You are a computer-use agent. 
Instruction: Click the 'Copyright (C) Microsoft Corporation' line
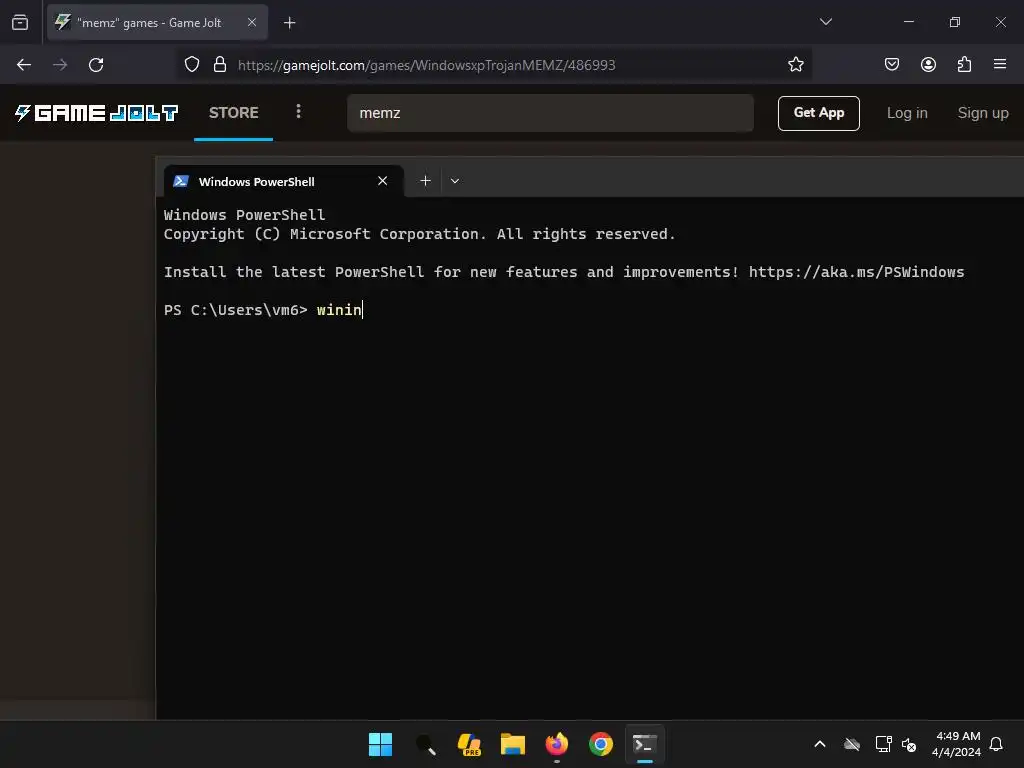(x=419, y=234)
